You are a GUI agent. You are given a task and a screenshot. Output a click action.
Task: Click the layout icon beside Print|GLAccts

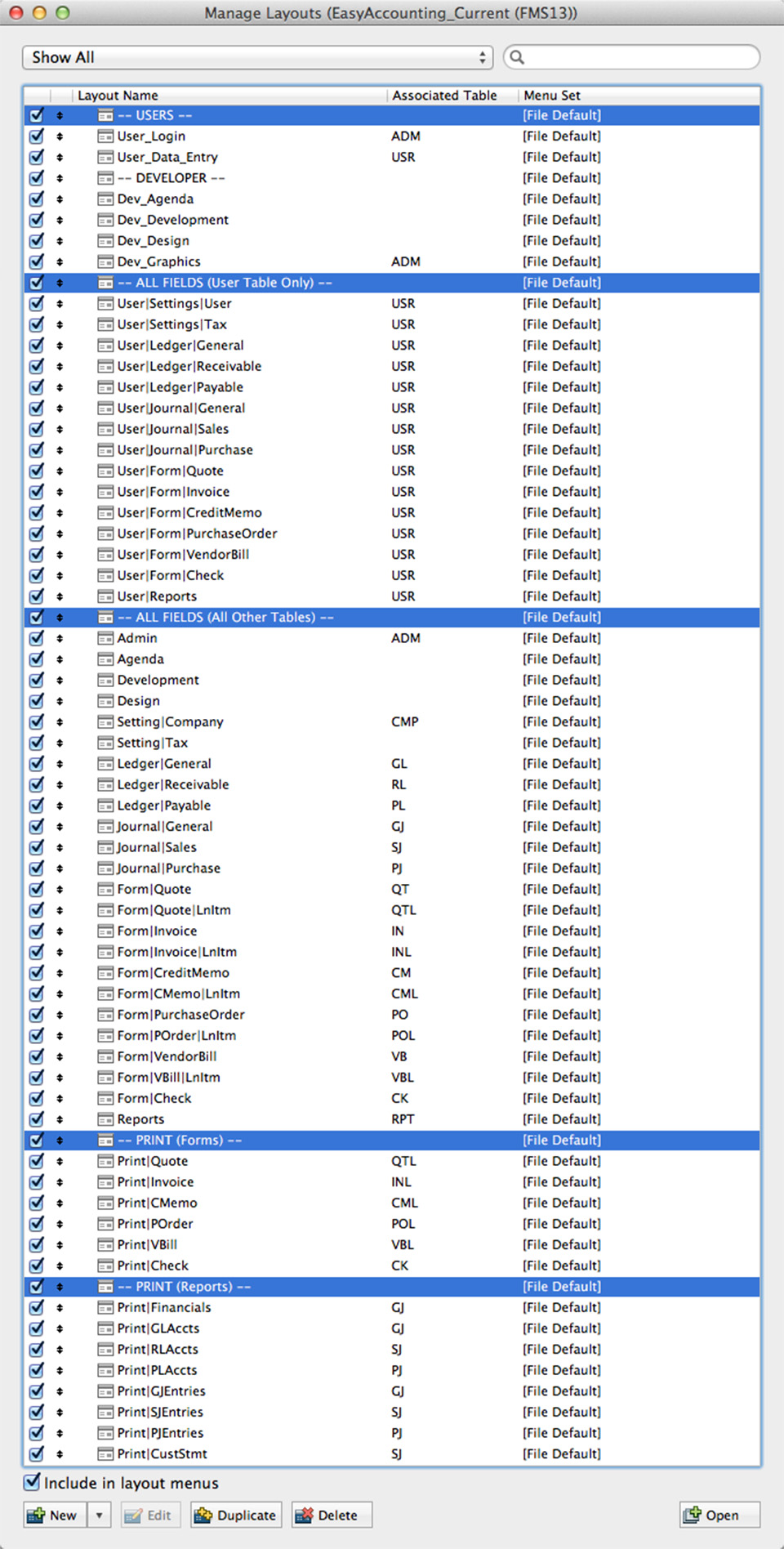[105, 1328]
